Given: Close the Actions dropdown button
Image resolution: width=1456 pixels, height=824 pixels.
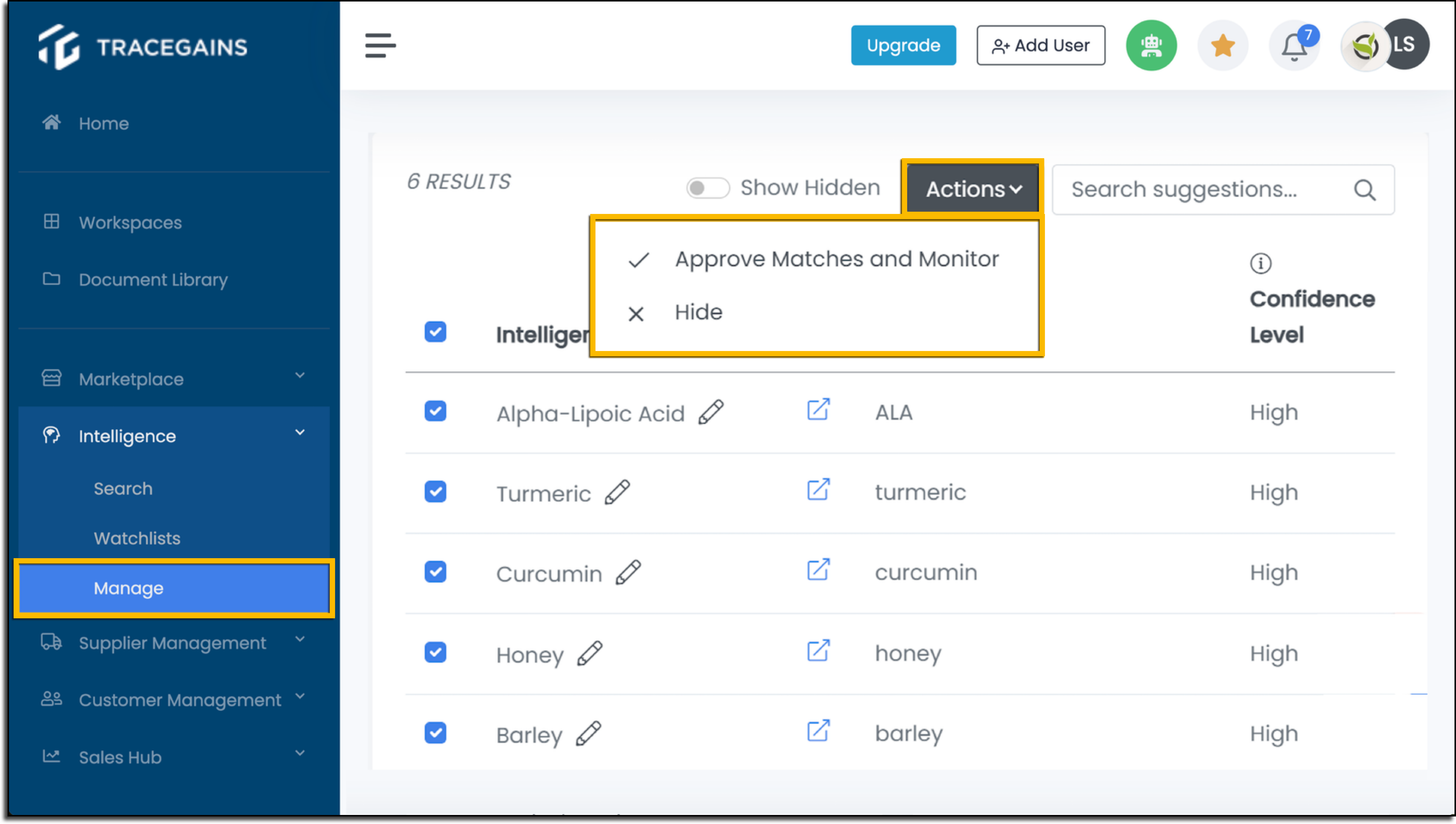Looking at the screenshot, I should coord(973,189).
